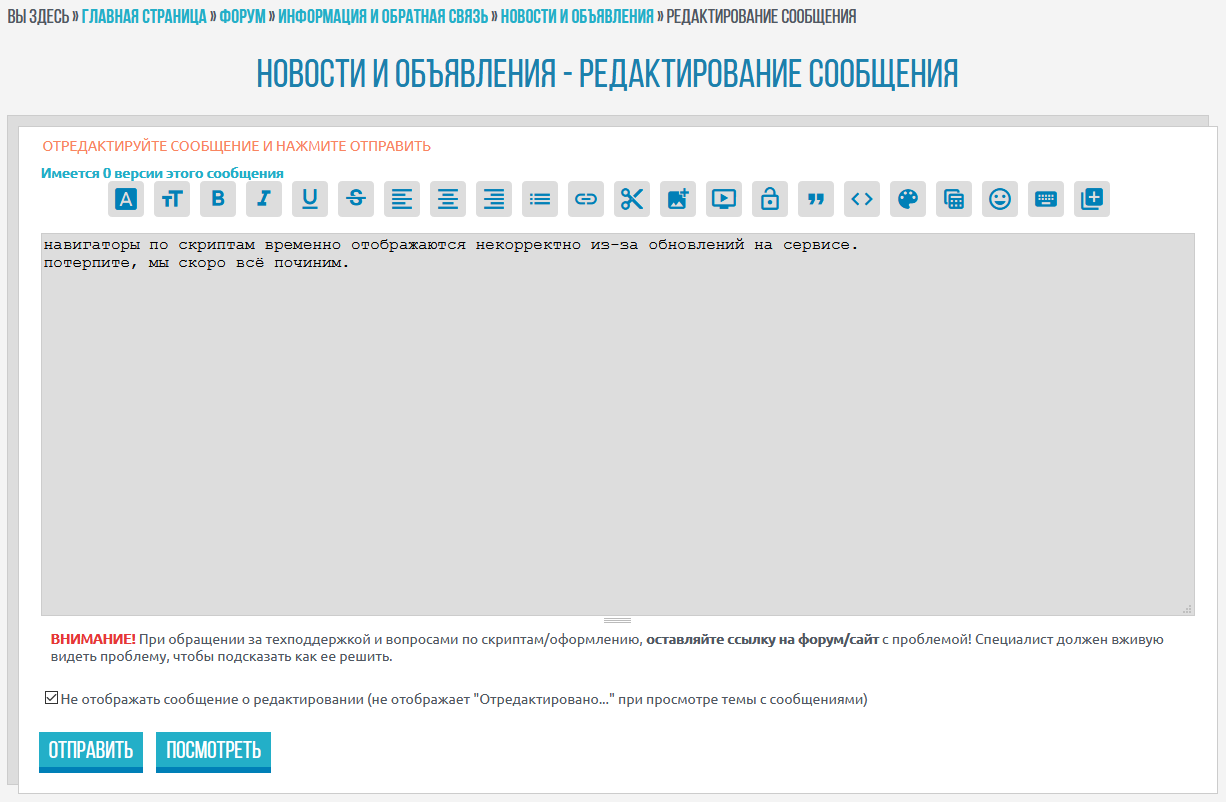The width and height of the screenshot is (1226, 802).
Task: Click the textarea resize handle bar
Action: [x=618, y=620]
